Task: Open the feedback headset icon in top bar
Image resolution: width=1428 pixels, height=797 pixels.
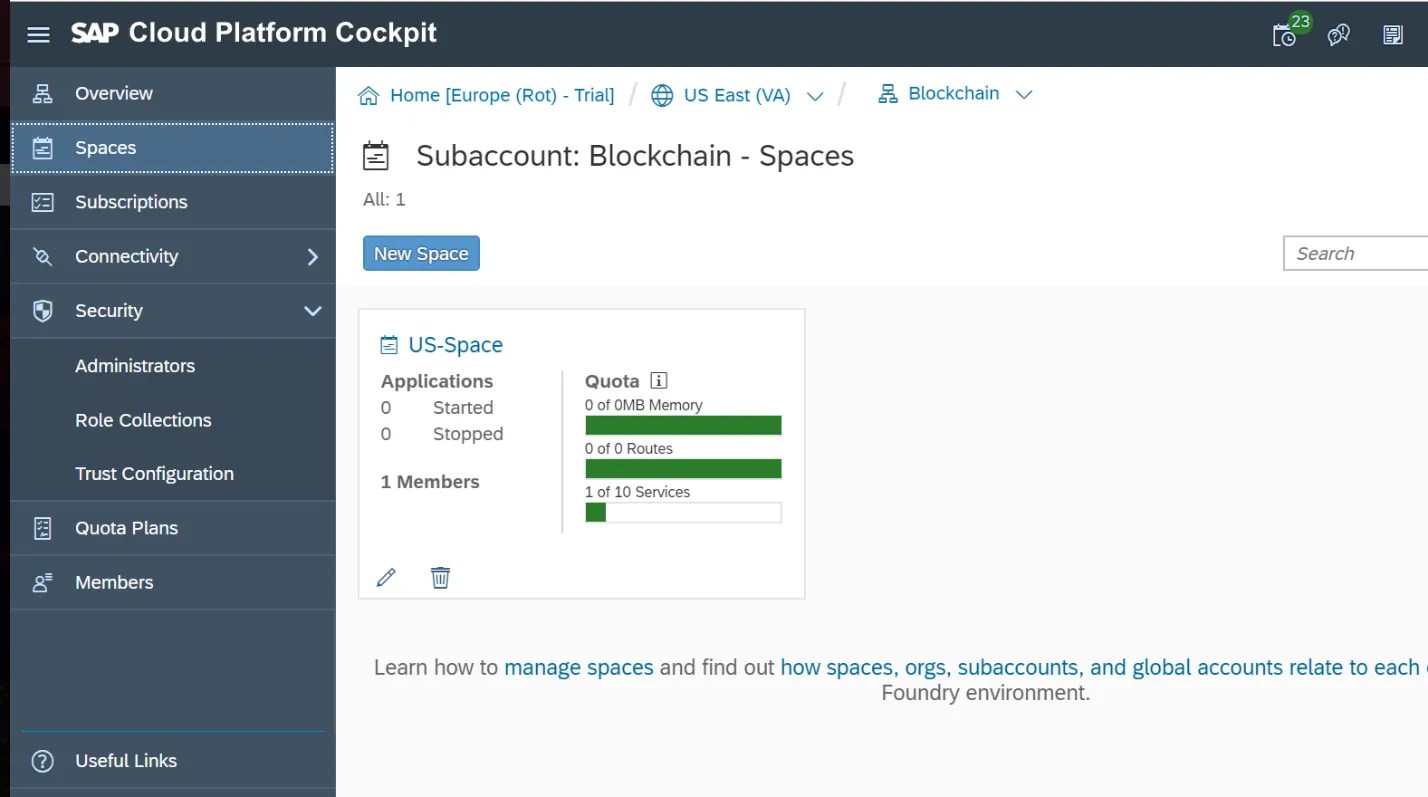Action: [1339, 34]
